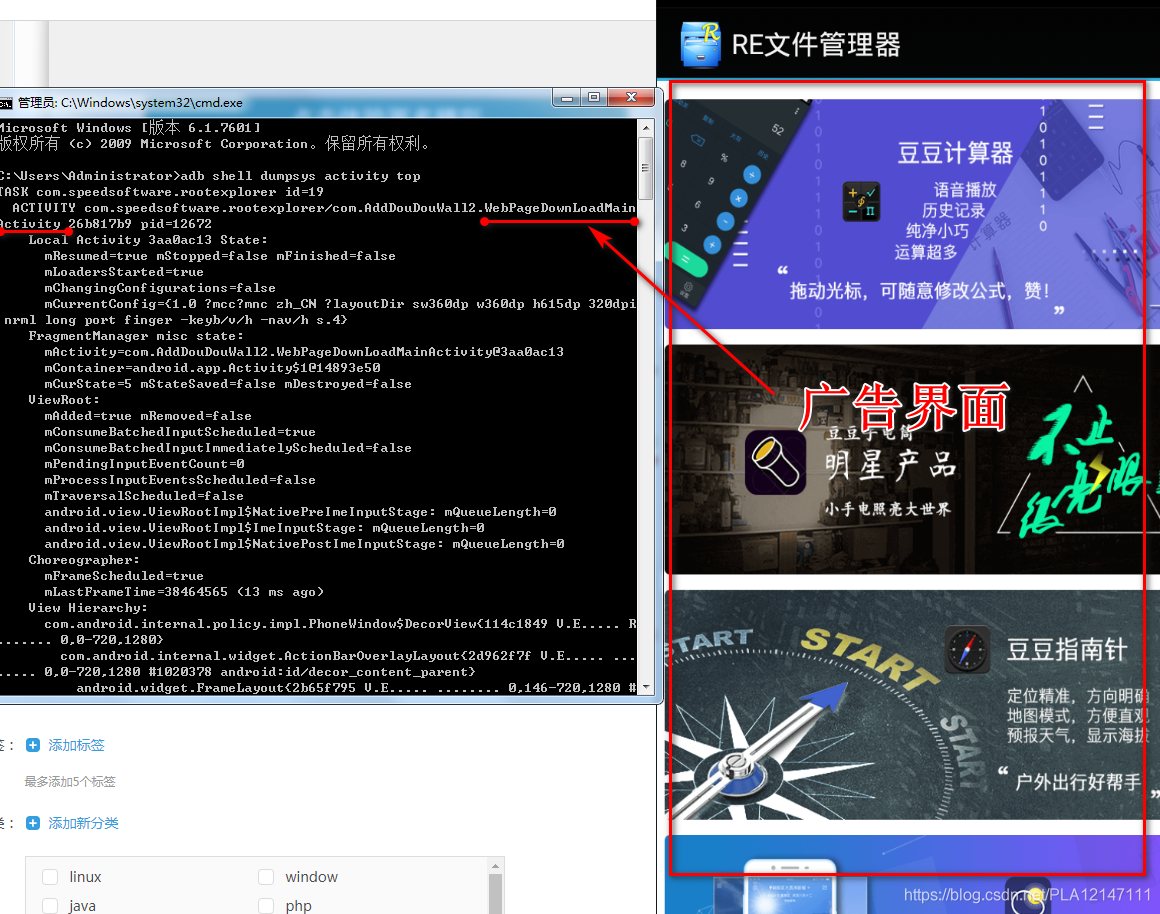Close the cmd.exe window
The height and width of the screenshot is (914, 1160).
631,98
